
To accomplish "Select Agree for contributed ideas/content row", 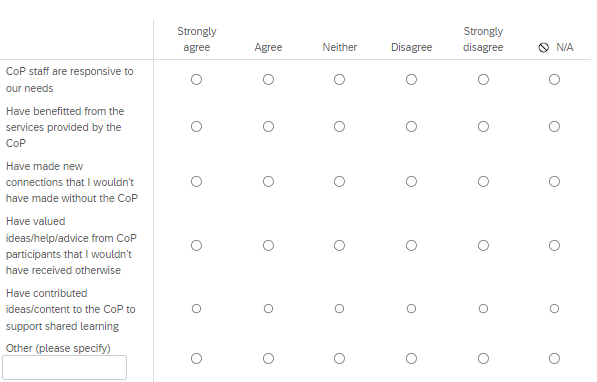I will coord(268,308).
